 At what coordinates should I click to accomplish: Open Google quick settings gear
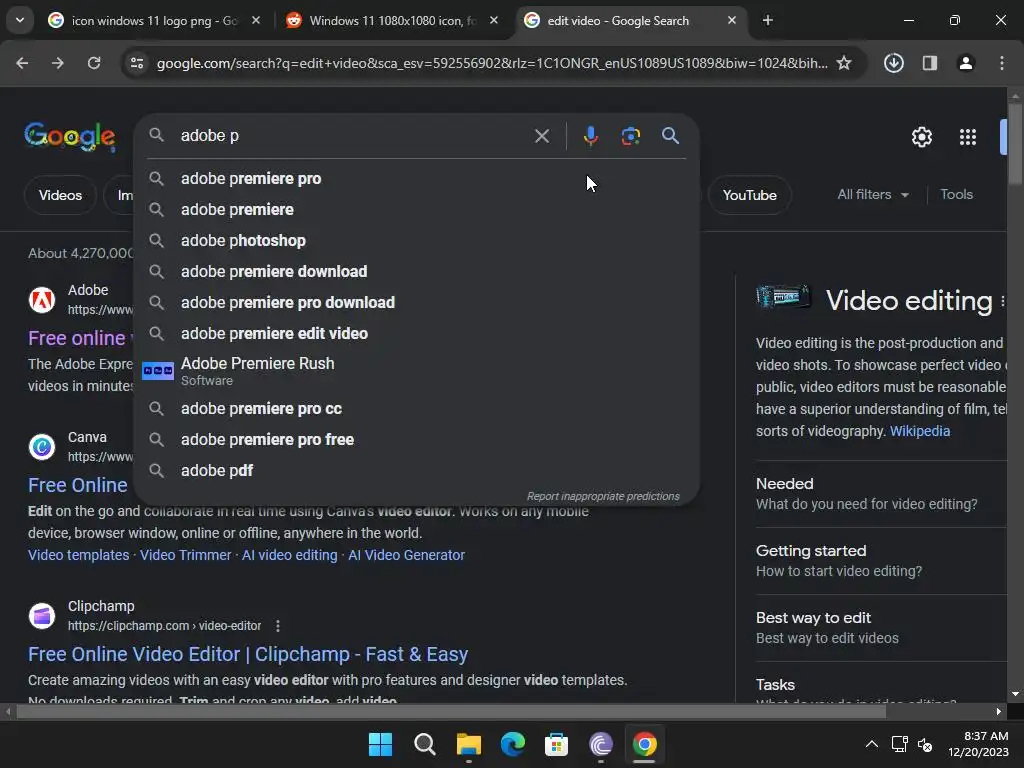pyautogui.click(x=921, y=137)
